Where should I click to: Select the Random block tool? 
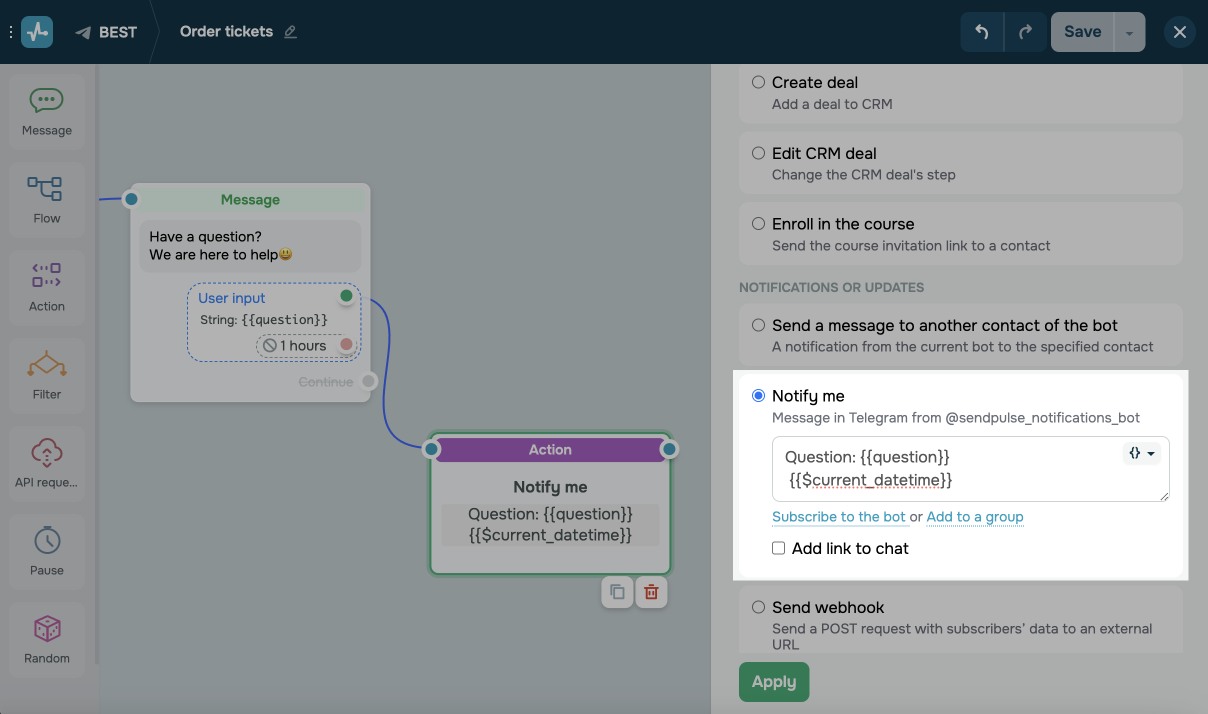tap(46, 638)
